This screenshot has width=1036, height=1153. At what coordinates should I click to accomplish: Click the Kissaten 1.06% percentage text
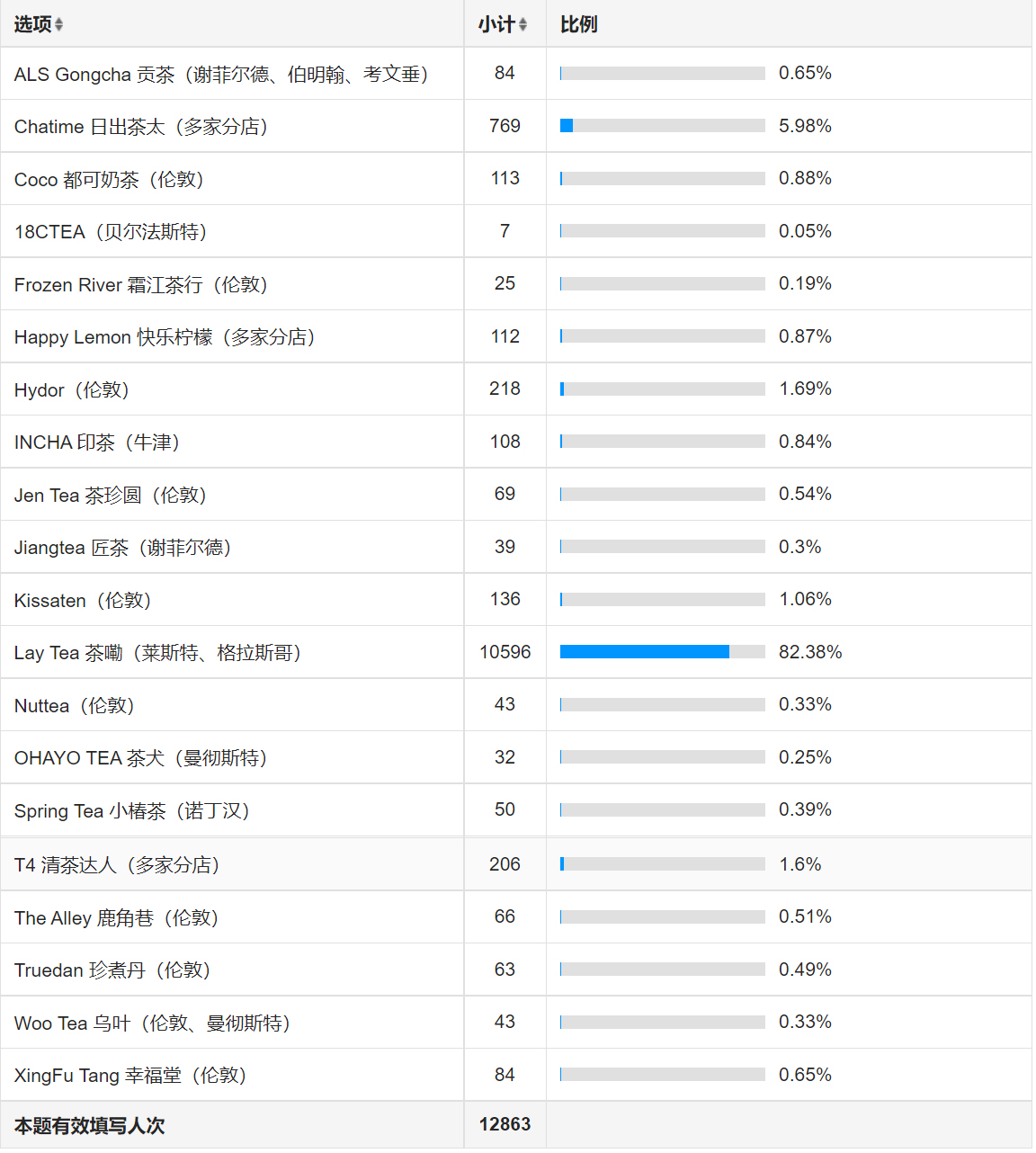[805, 600]
